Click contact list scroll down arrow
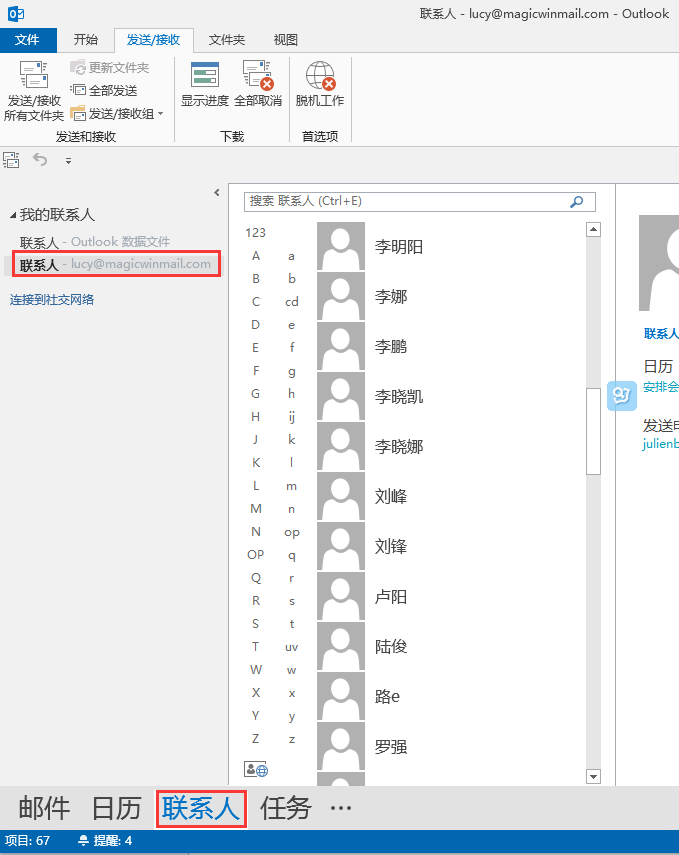Viewport: 679px width, 855px height. (593, 776)
